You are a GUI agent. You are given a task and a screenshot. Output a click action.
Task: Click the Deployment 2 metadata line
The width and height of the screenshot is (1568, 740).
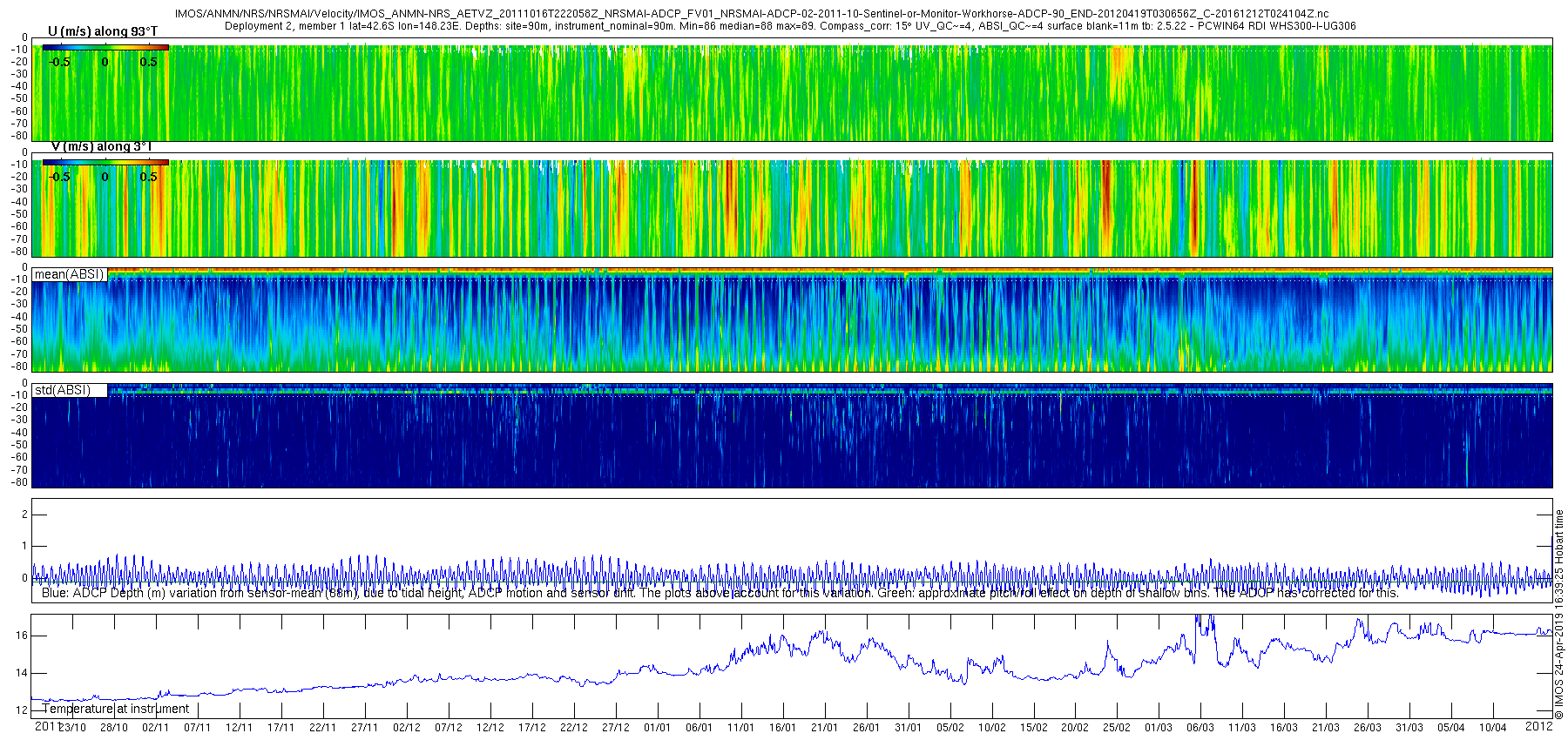790,26
